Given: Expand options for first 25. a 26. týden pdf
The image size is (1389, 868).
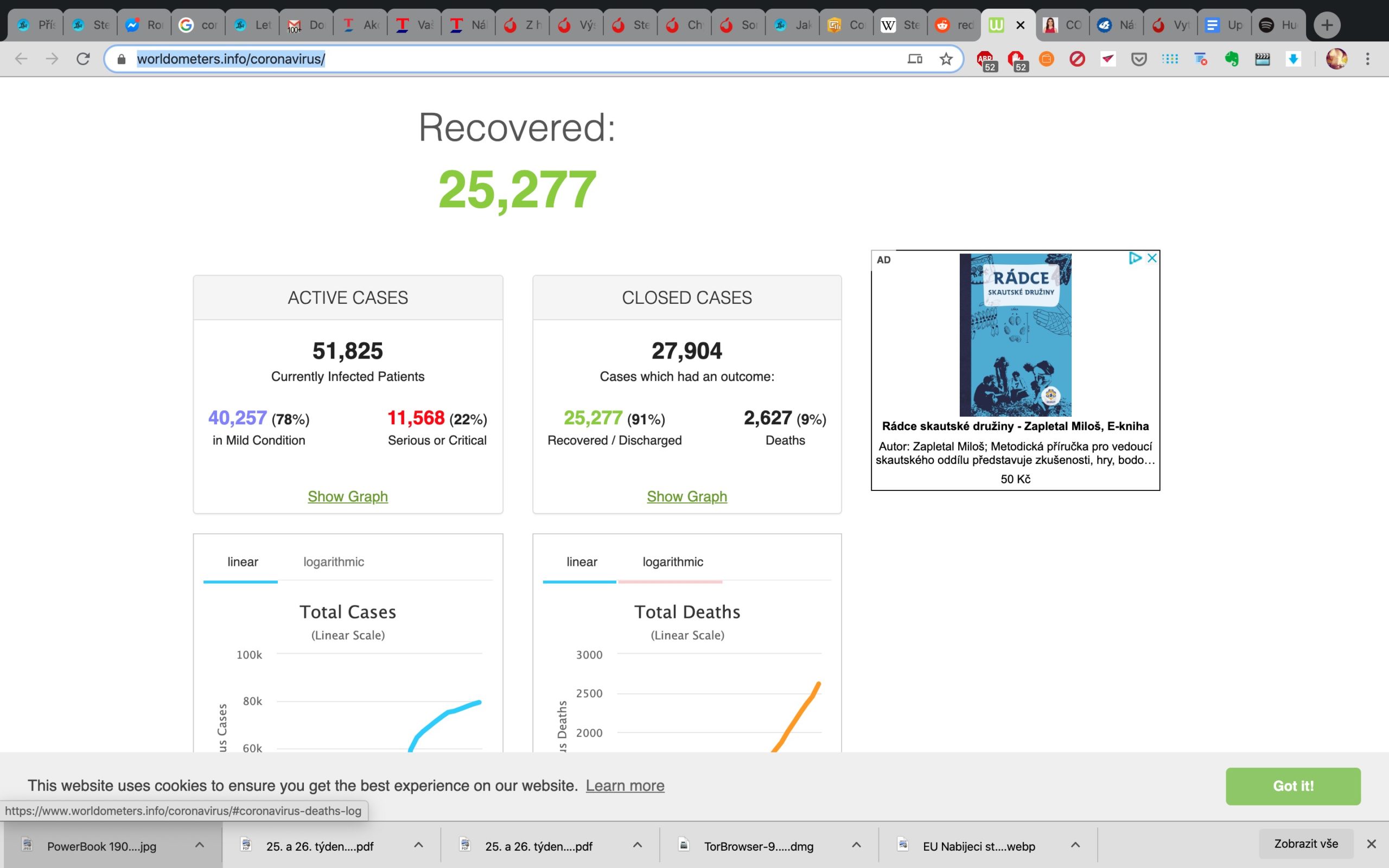Looking at the screenshot, I should [418, 845].
